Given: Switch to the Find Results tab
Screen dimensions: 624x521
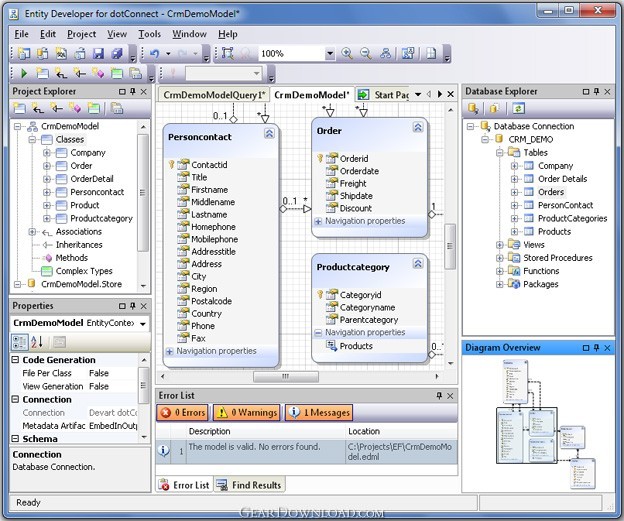Looking at the screenshot, I should 250,485.
